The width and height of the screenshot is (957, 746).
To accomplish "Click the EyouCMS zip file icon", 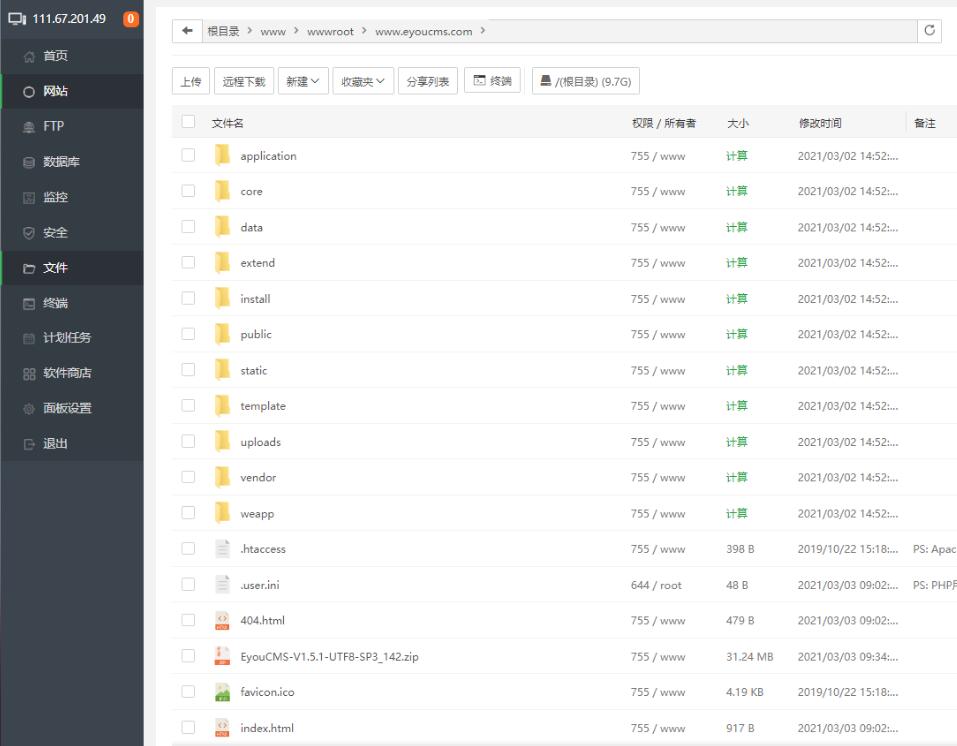I will 222,656.
